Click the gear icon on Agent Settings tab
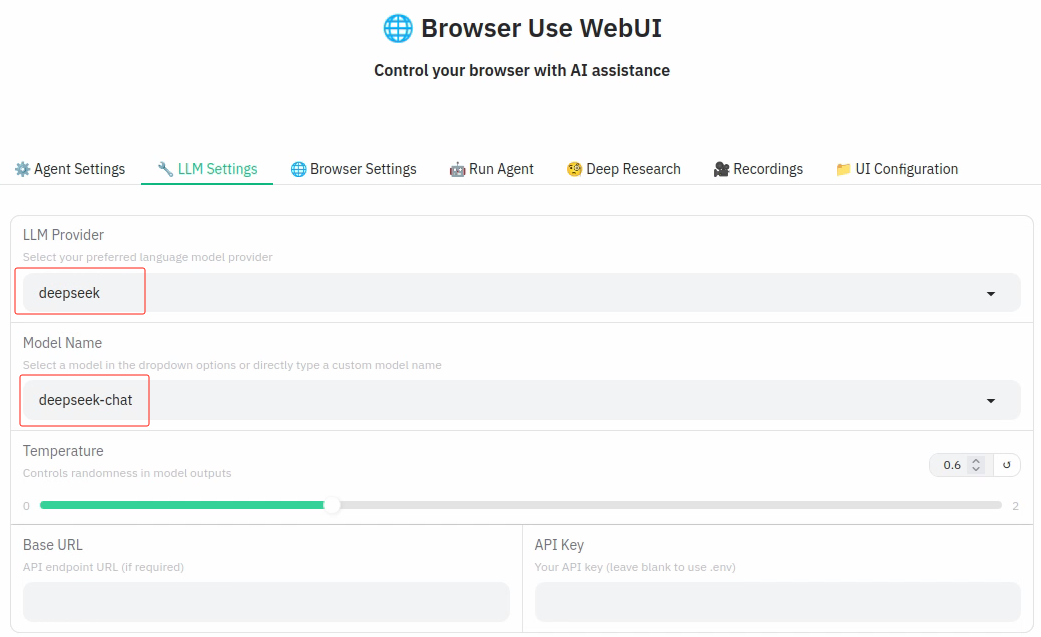 point(22,169)
